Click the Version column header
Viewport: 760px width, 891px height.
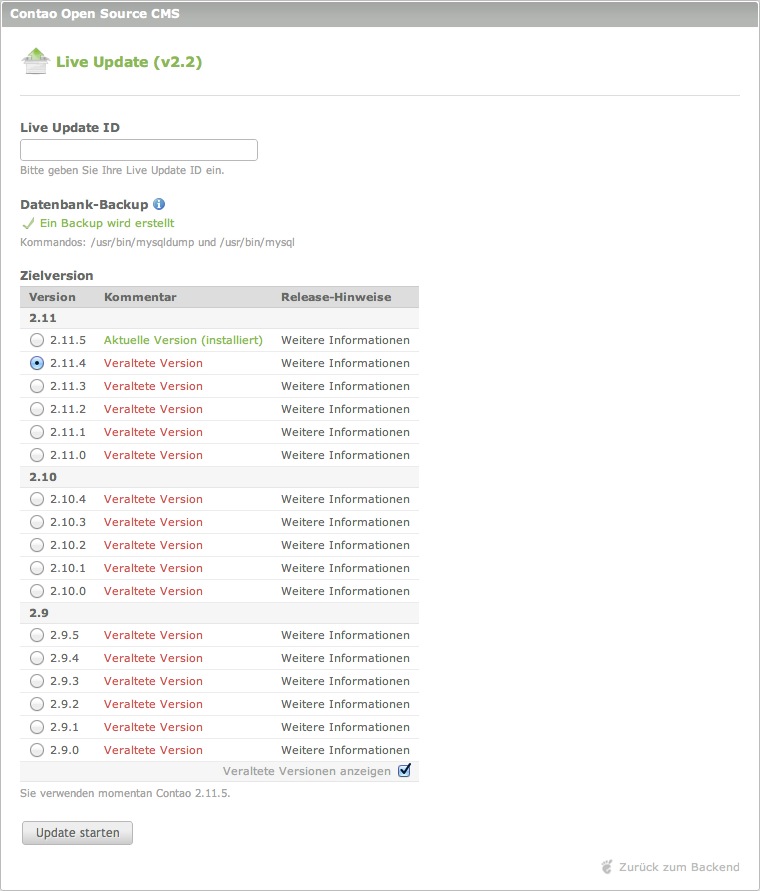point(52,297)
